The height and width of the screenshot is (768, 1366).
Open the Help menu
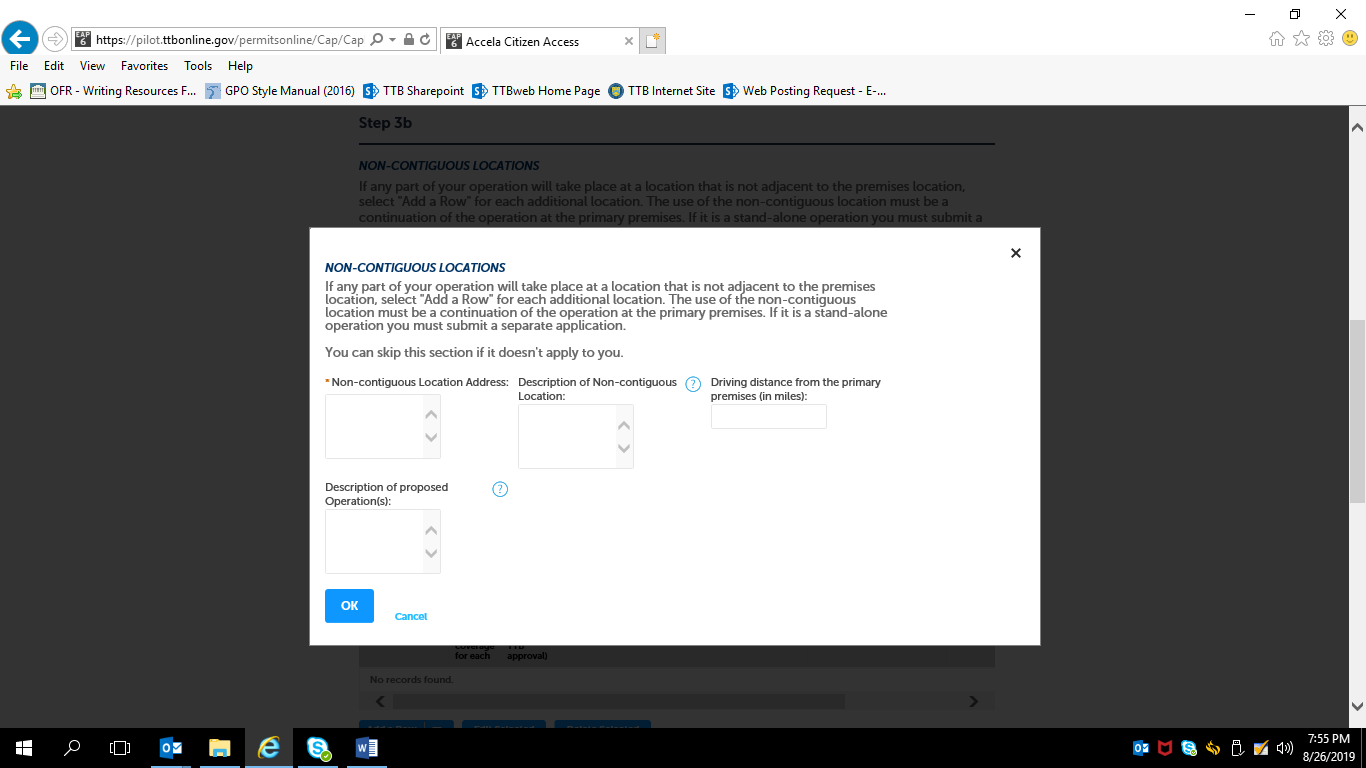coord(240,66)
